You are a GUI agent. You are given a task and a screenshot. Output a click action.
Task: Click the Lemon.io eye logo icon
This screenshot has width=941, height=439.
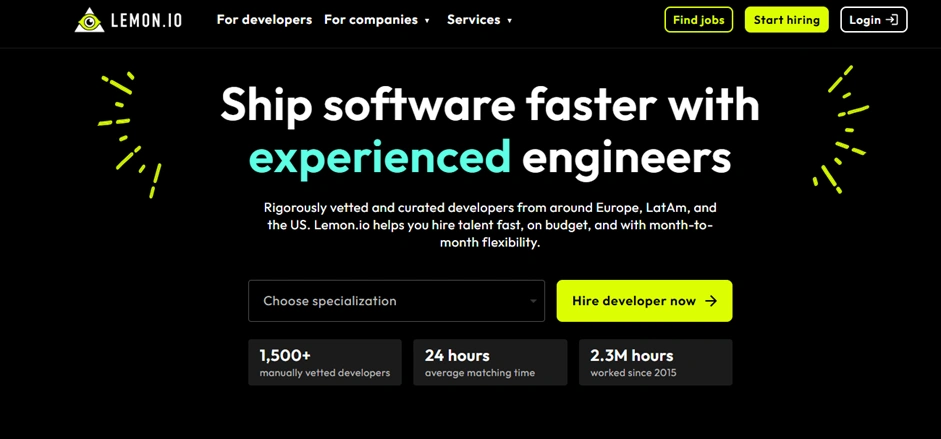(x=89, y=19)
